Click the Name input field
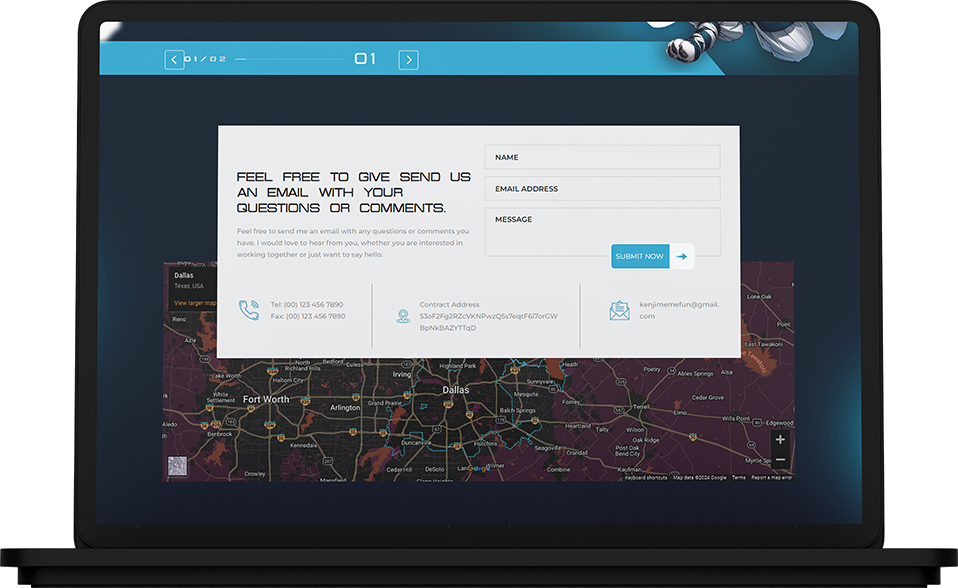This screenshot has height=588, width=958. tap(602, 157)
